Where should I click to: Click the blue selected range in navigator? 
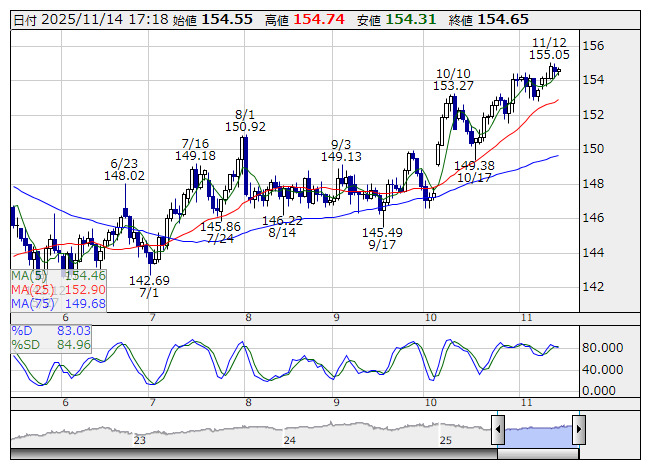tap(538, 436)
